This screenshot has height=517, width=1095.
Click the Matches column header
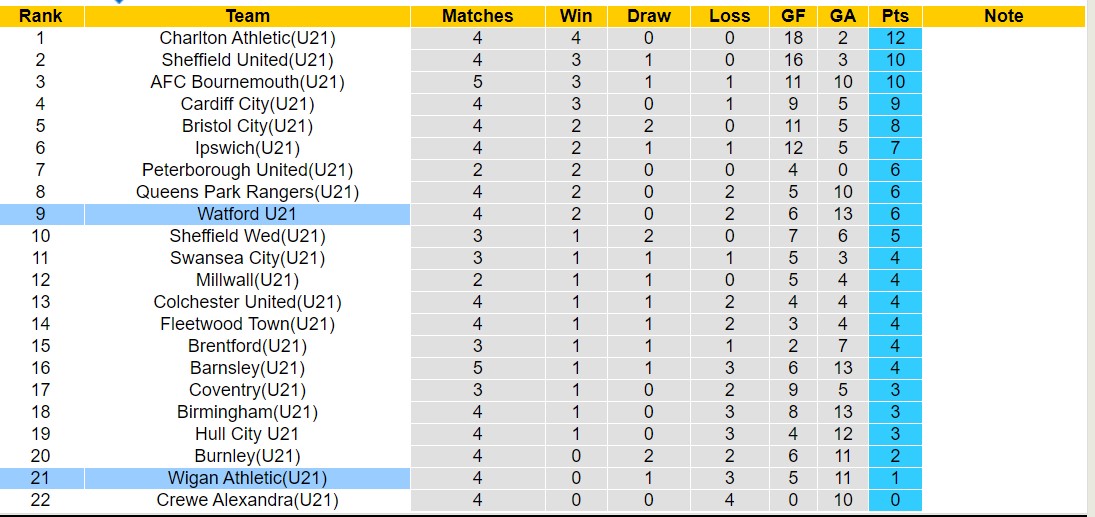pyautogui.click(x=477, y=16)
